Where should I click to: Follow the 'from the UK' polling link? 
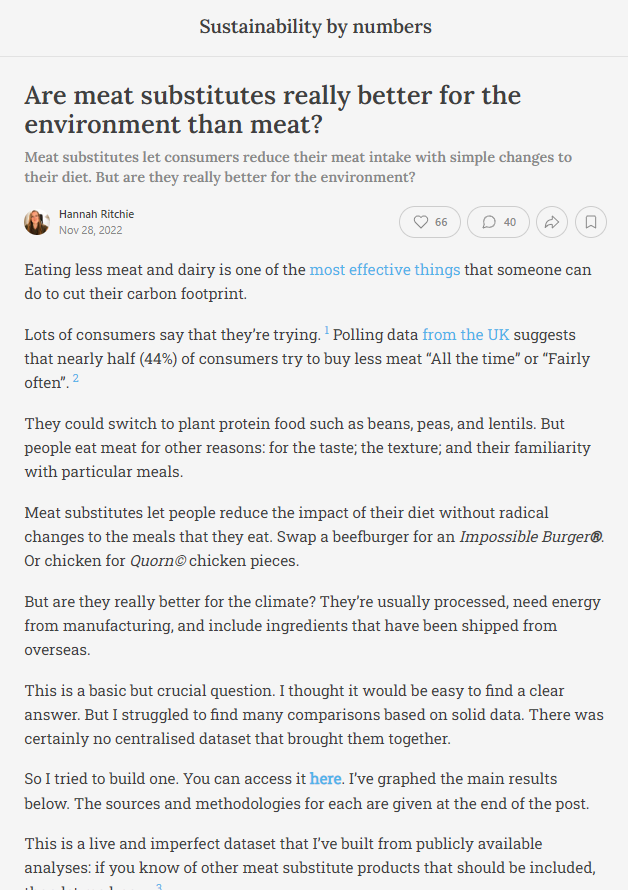click(x=466, y=335)
